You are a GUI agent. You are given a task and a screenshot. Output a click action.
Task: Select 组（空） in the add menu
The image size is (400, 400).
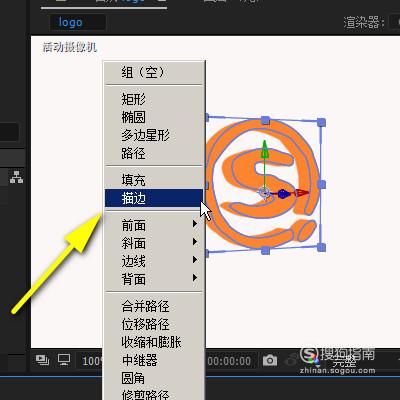click(x=154, y=72)
